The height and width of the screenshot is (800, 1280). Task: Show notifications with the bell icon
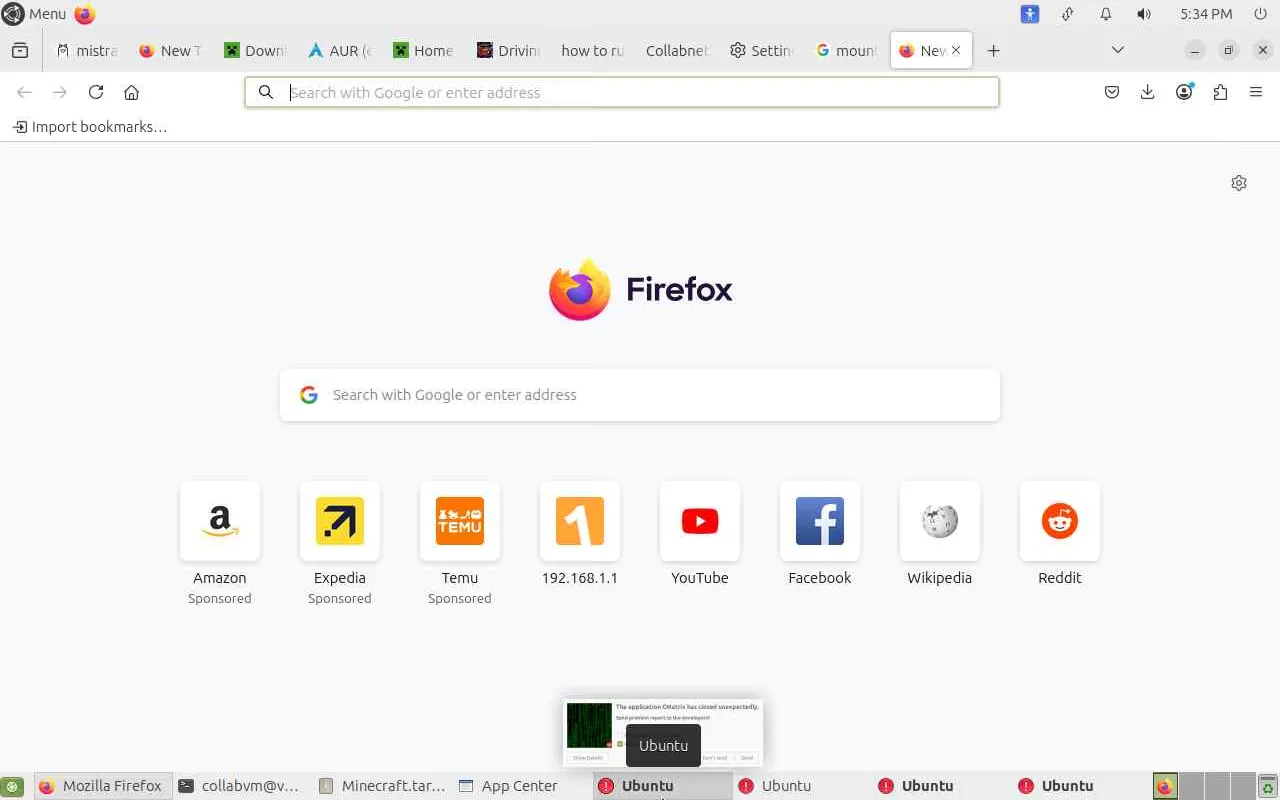(1106, 14)
